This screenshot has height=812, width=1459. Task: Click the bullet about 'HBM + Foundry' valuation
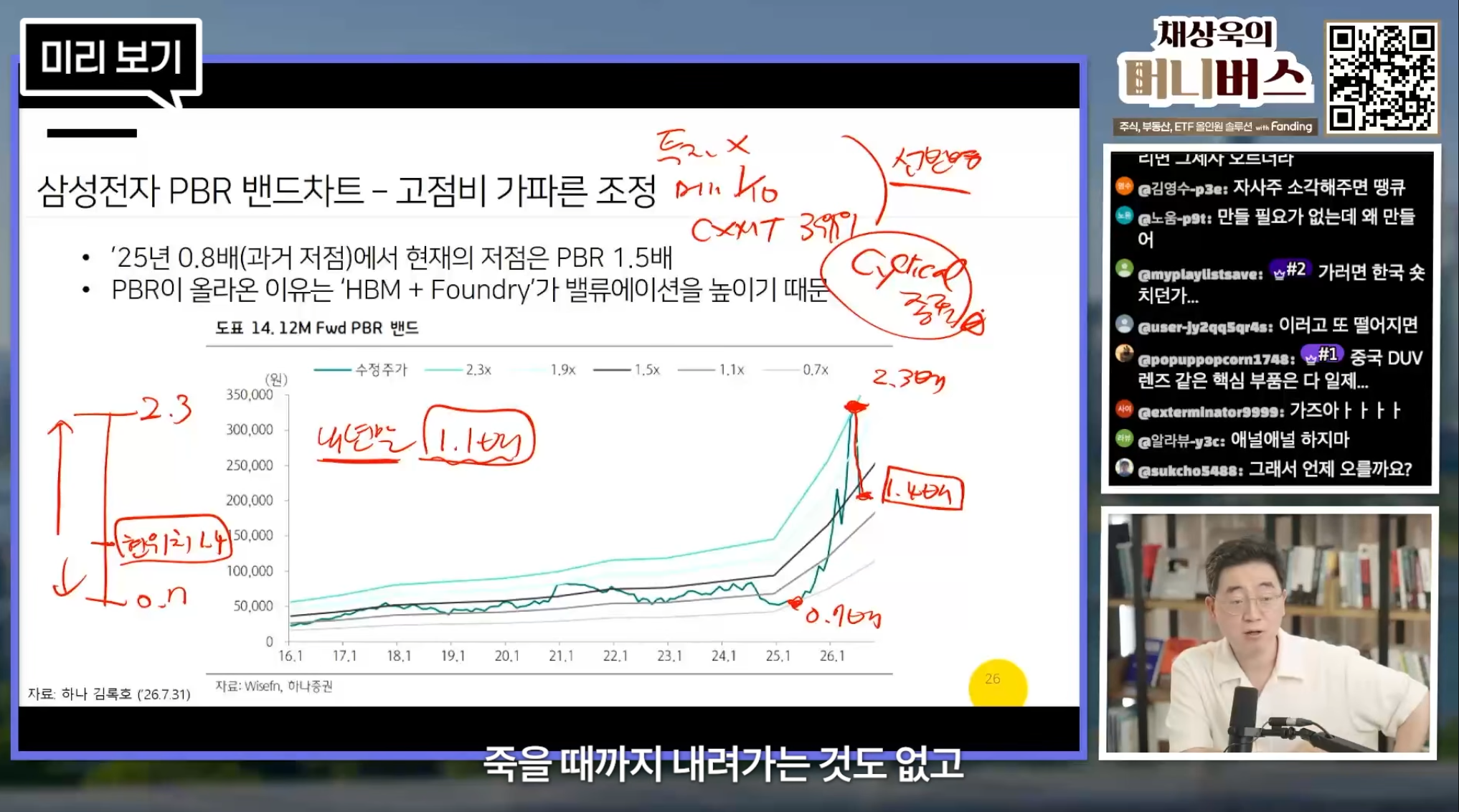coord(470,290)
